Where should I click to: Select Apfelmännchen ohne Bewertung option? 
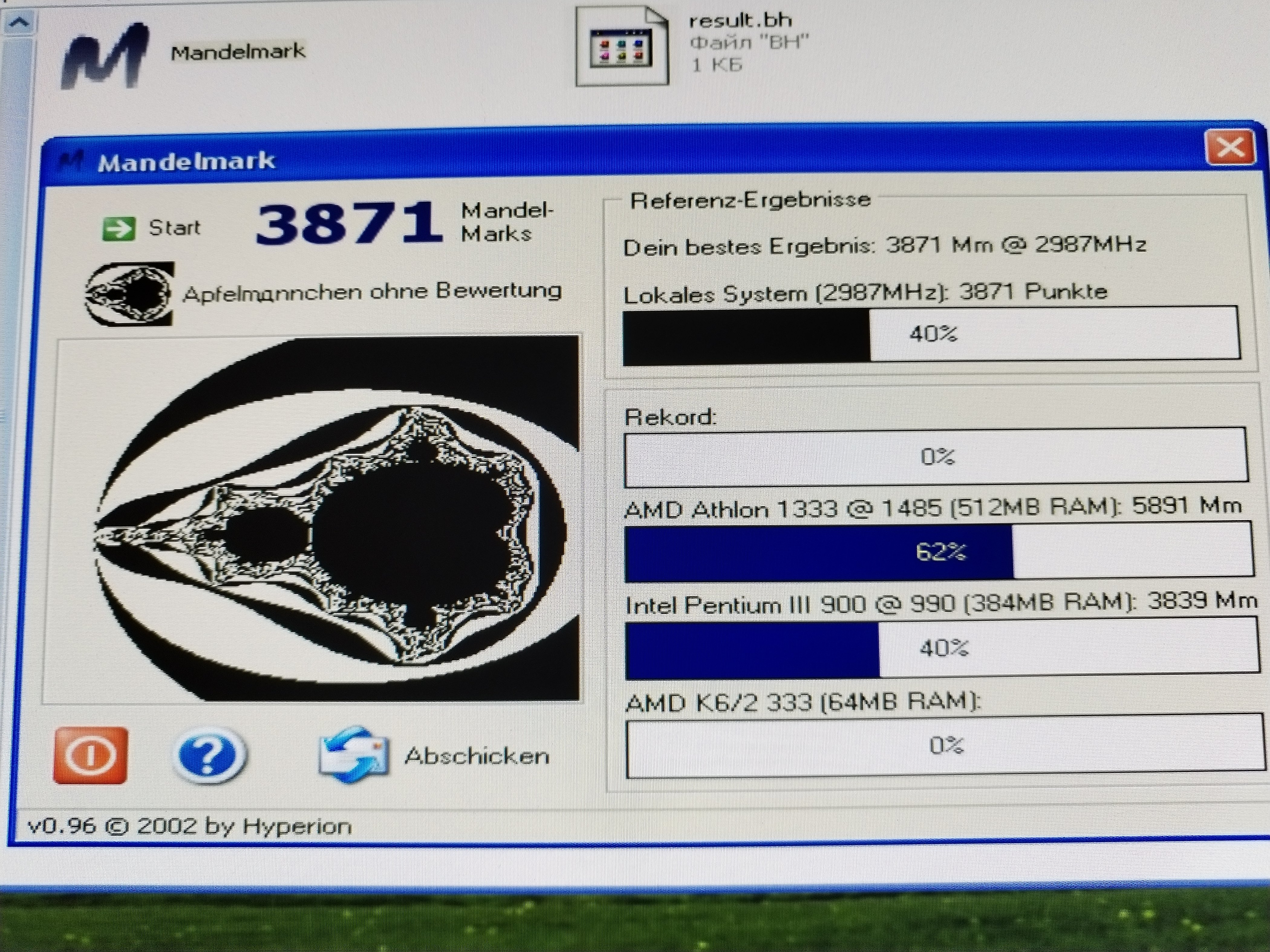point(371,292)
